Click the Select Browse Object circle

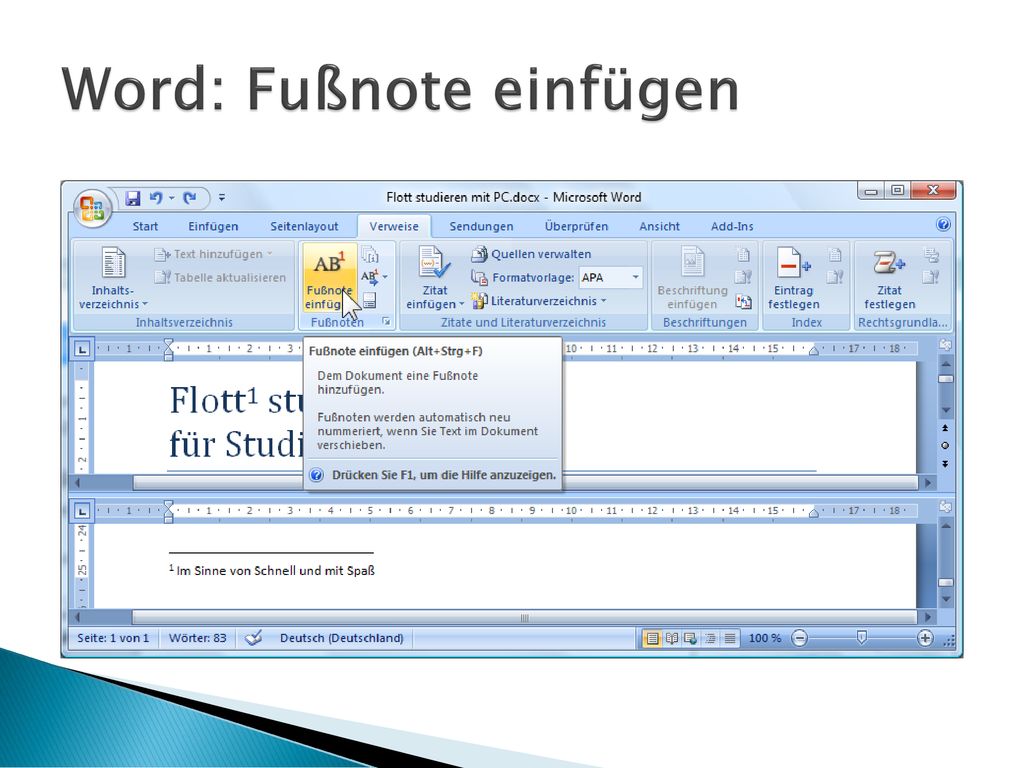pyautogui.click(x=945, y=446)
